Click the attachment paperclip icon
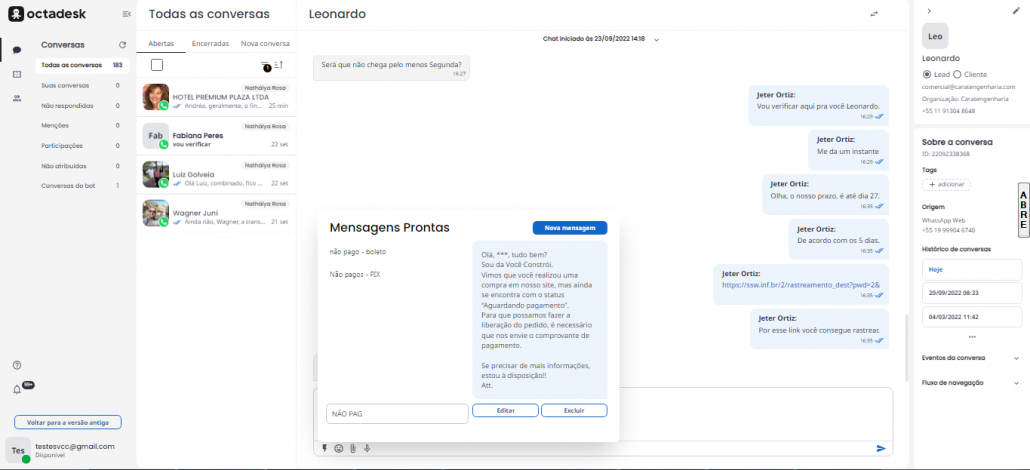The image size is (1030, 470). (352, 448)
